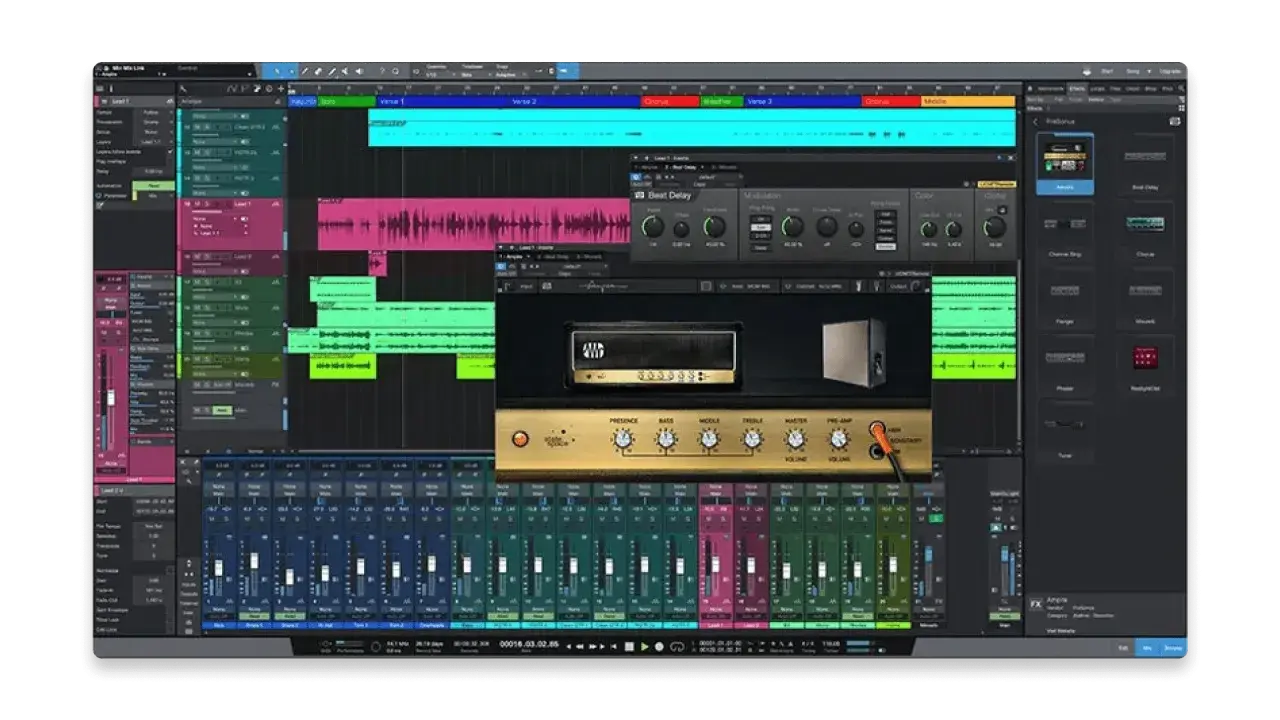Click the Rewind button in the transport

582,647
